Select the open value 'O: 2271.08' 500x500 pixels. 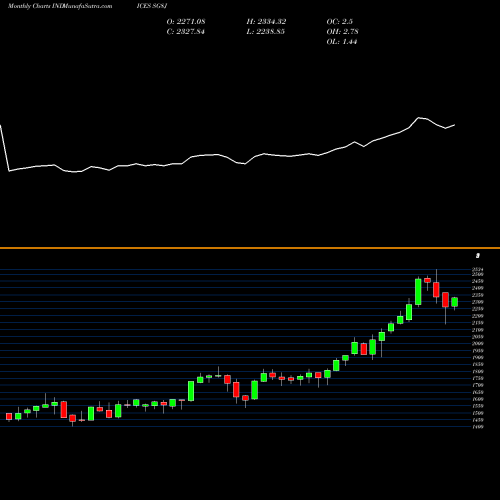click(186, 21)
